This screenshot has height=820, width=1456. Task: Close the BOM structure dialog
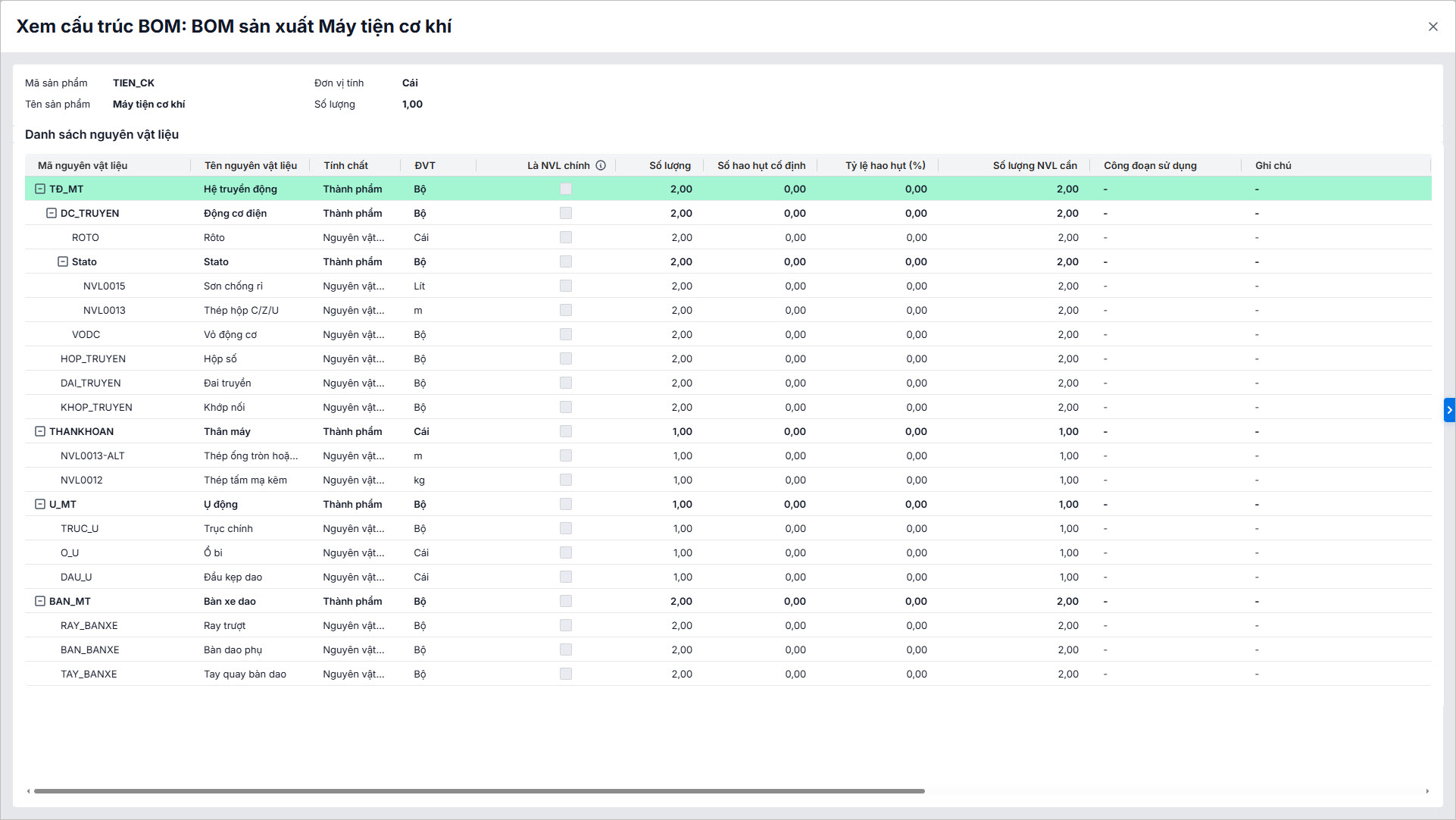1433,27
